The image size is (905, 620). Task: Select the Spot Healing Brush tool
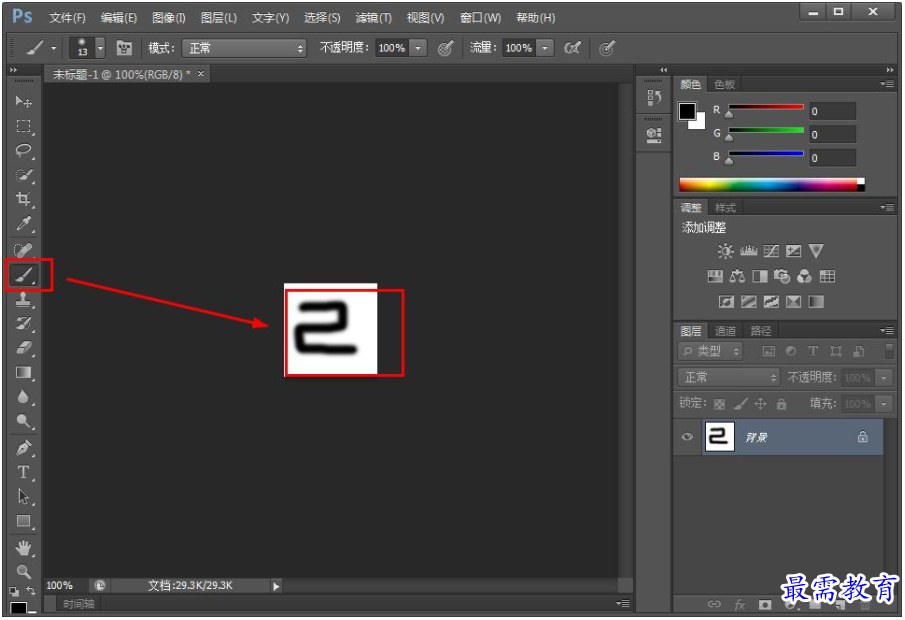(23, 250)
